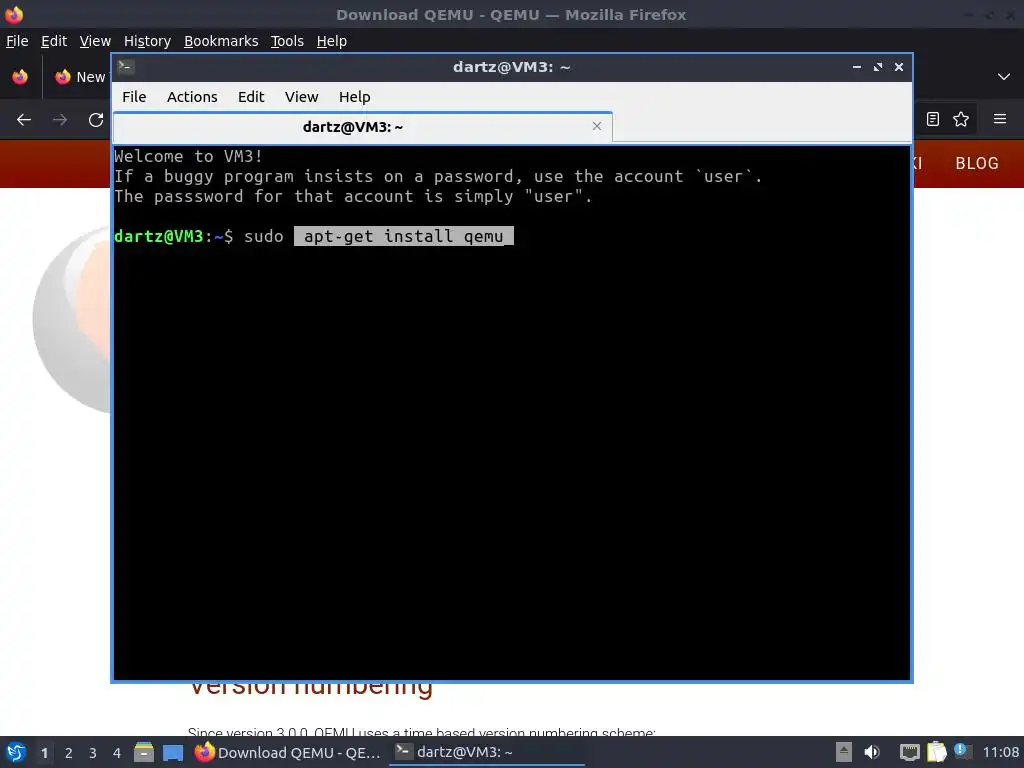Switch to desktop workspace 3

[93, 753]
